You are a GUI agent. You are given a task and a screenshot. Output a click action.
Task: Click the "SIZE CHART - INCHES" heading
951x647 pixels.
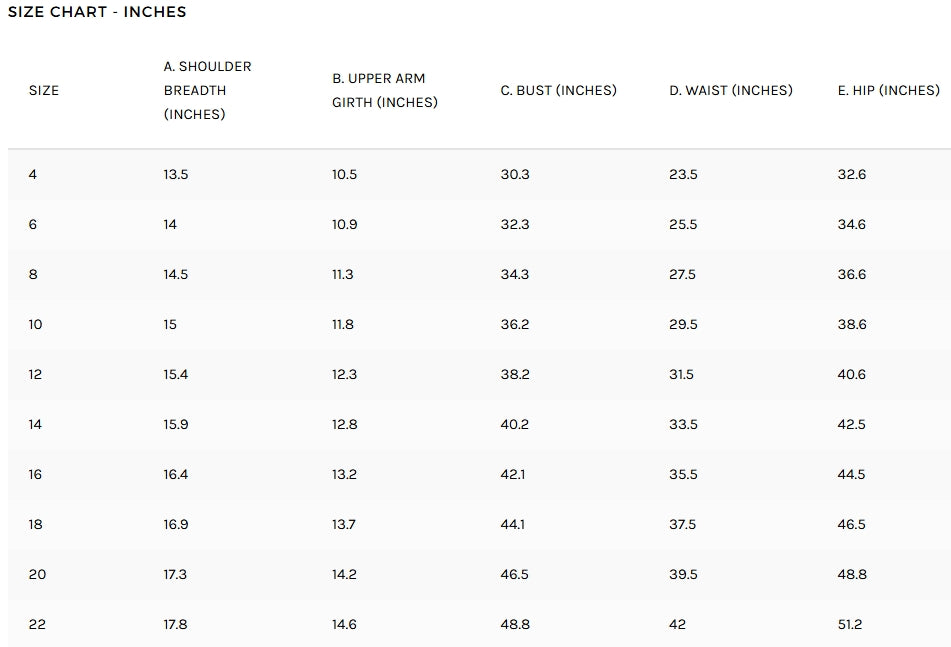[97, 12]
